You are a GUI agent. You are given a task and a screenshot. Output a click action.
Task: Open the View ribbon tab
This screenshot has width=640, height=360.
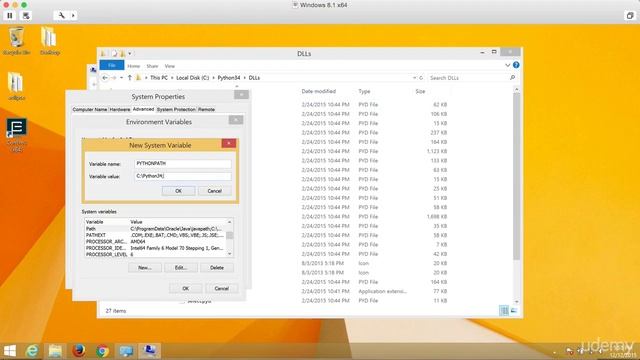click(x=170, y=66)
